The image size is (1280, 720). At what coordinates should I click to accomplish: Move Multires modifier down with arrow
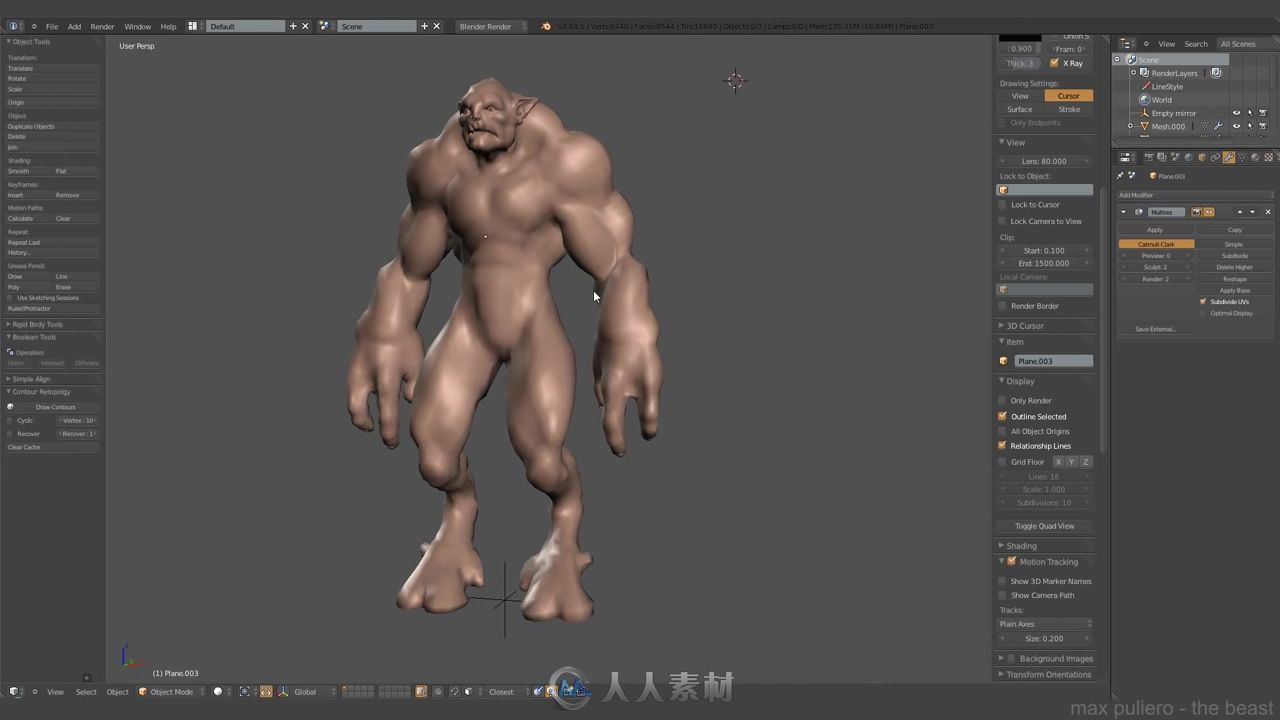pos(1252,212)
